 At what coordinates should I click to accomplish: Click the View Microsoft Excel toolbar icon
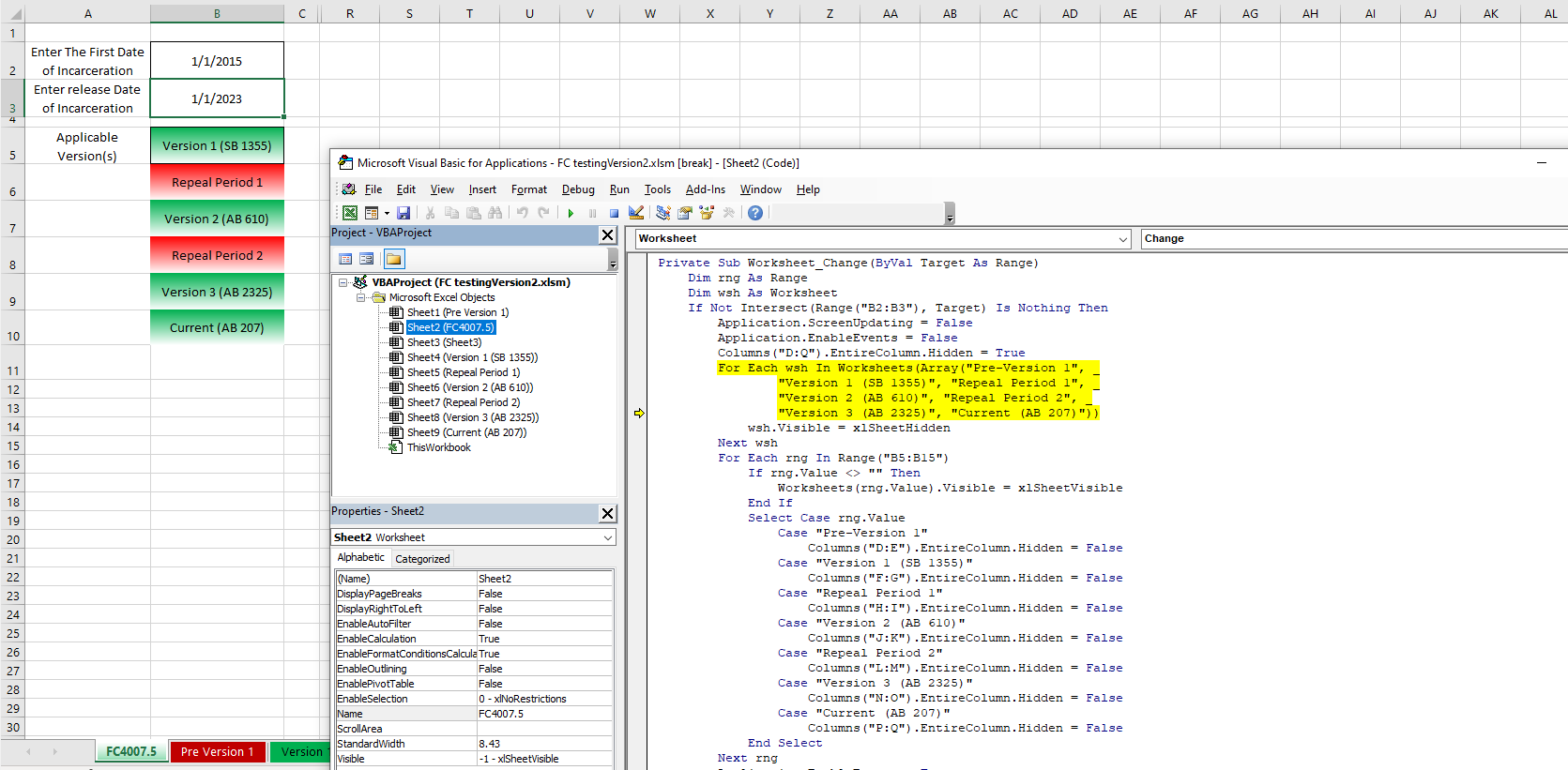point(349,213)
